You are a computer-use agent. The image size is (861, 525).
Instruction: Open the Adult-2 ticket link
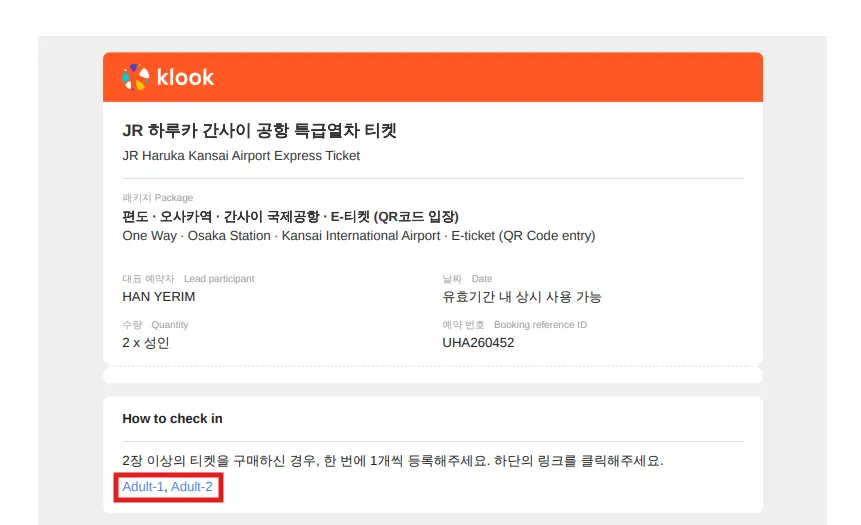pyautogui.click(x=192, y=487)
